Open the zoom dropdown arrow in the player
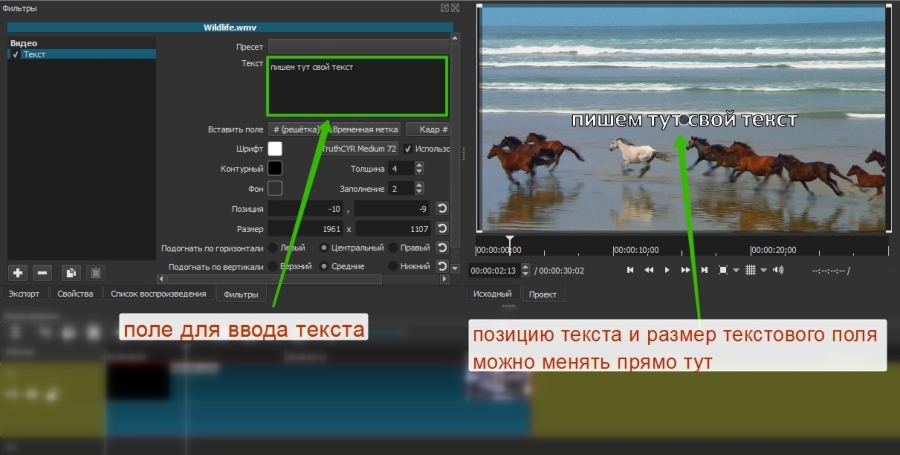This screenshot has width=900, height=455. pos(736,270)
